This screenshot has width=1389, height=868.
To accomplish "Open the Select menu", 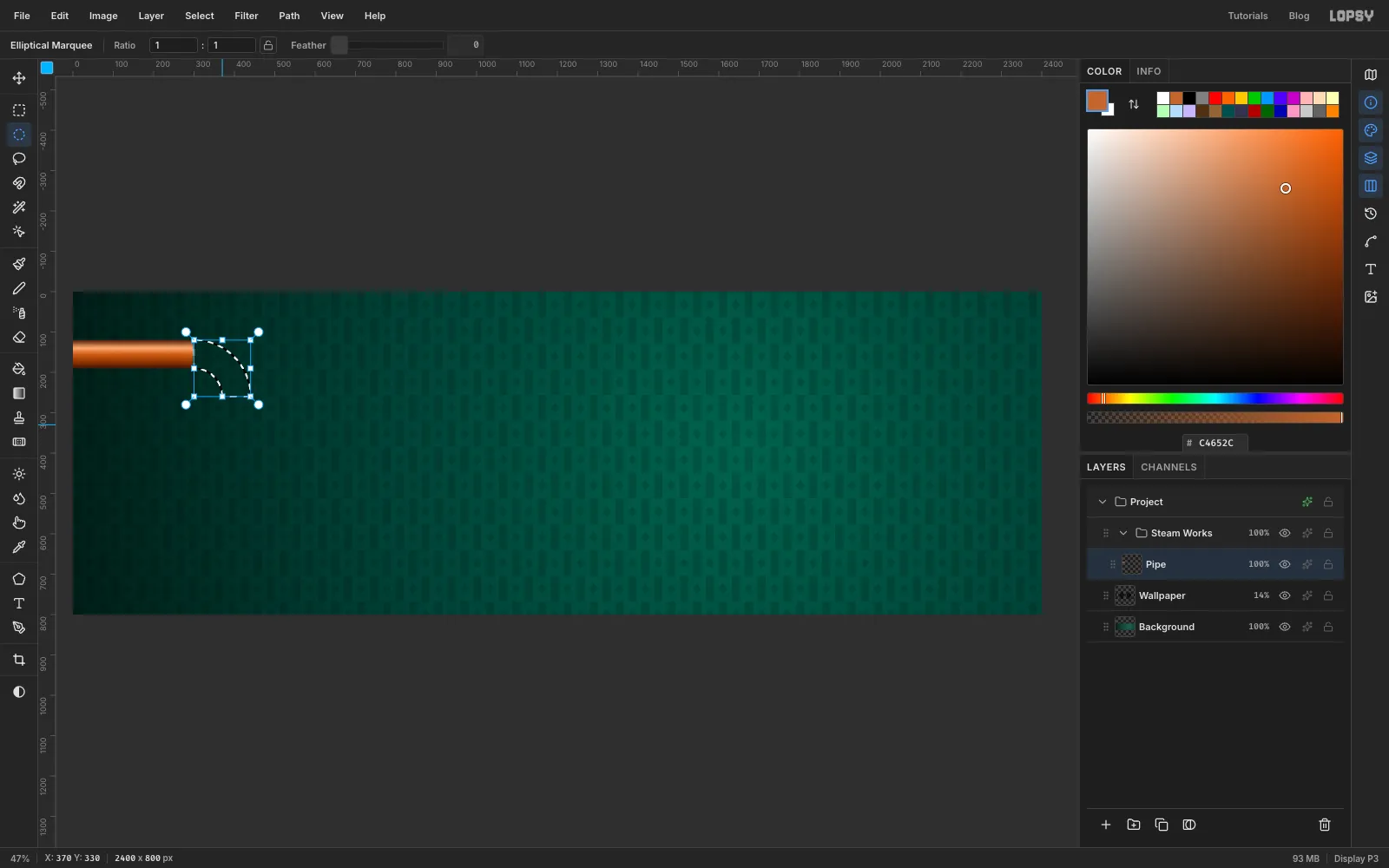I will pos(199,16).
